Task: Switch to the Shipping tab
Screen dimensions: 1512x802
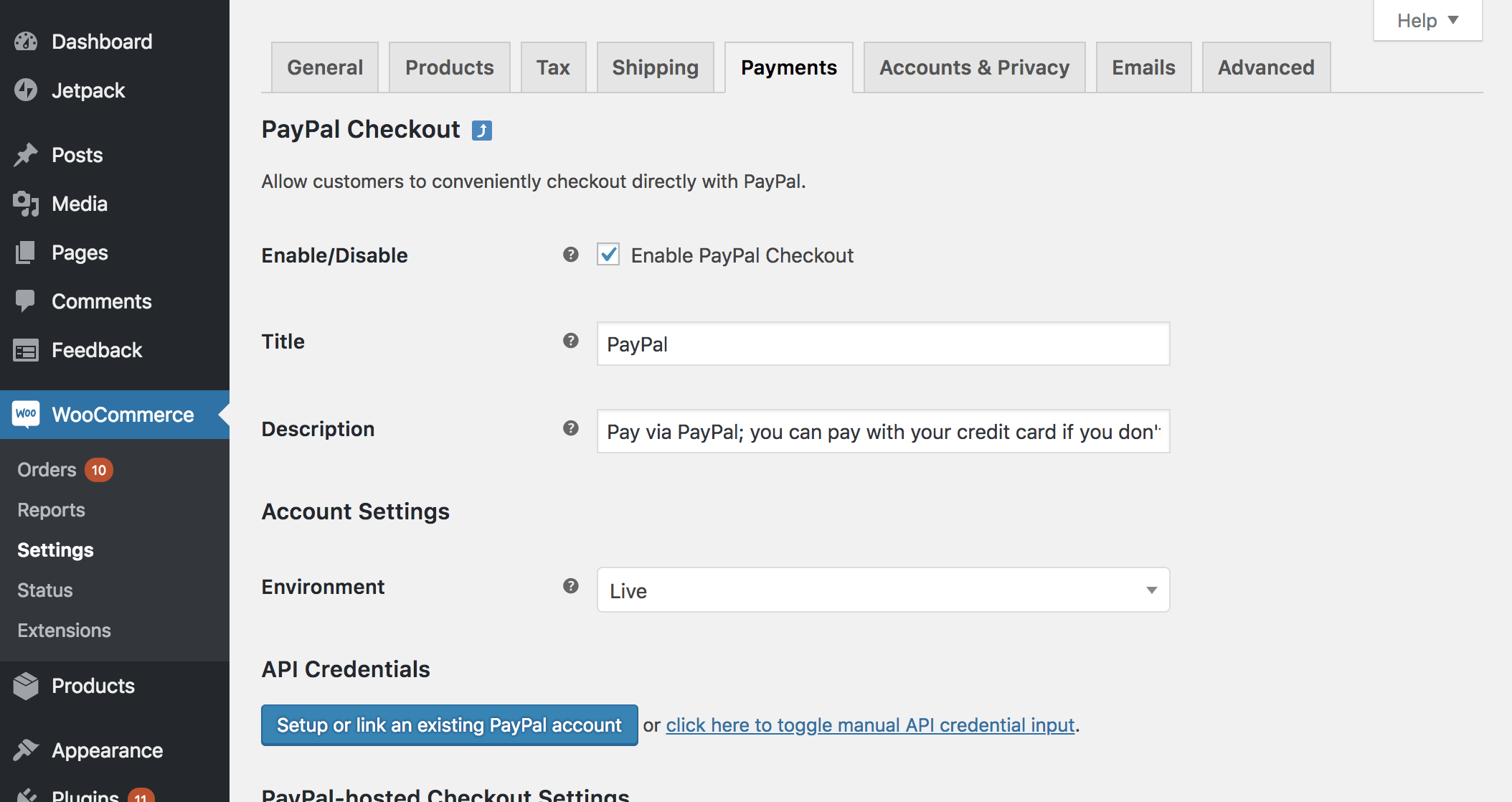Action: [655, 67]
